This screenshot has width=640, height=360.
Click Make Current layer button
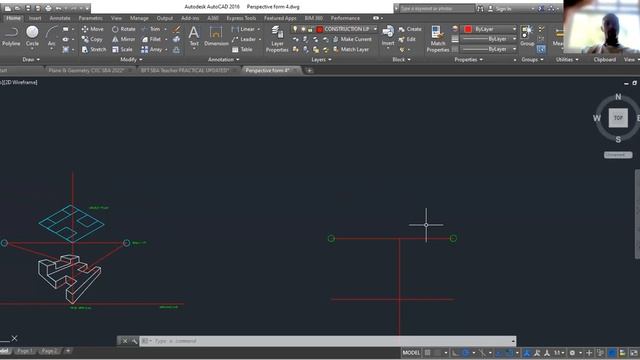[x=352, y=39]
